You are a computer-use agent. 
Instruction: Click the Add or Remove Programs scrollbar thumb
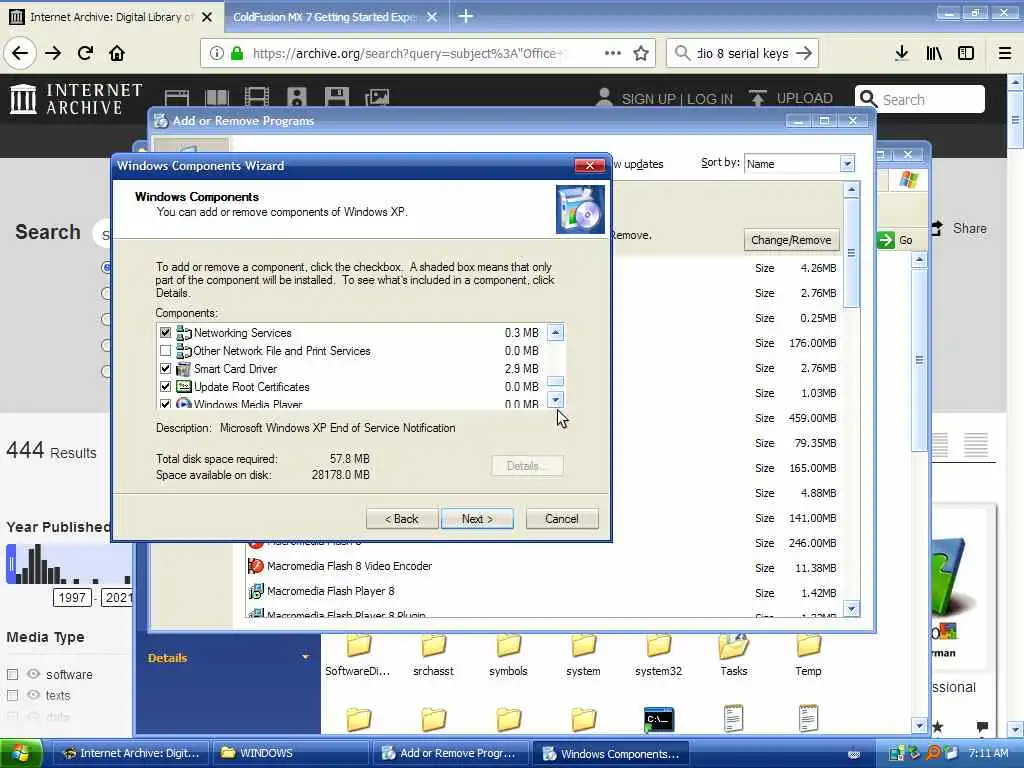[851, 253]
